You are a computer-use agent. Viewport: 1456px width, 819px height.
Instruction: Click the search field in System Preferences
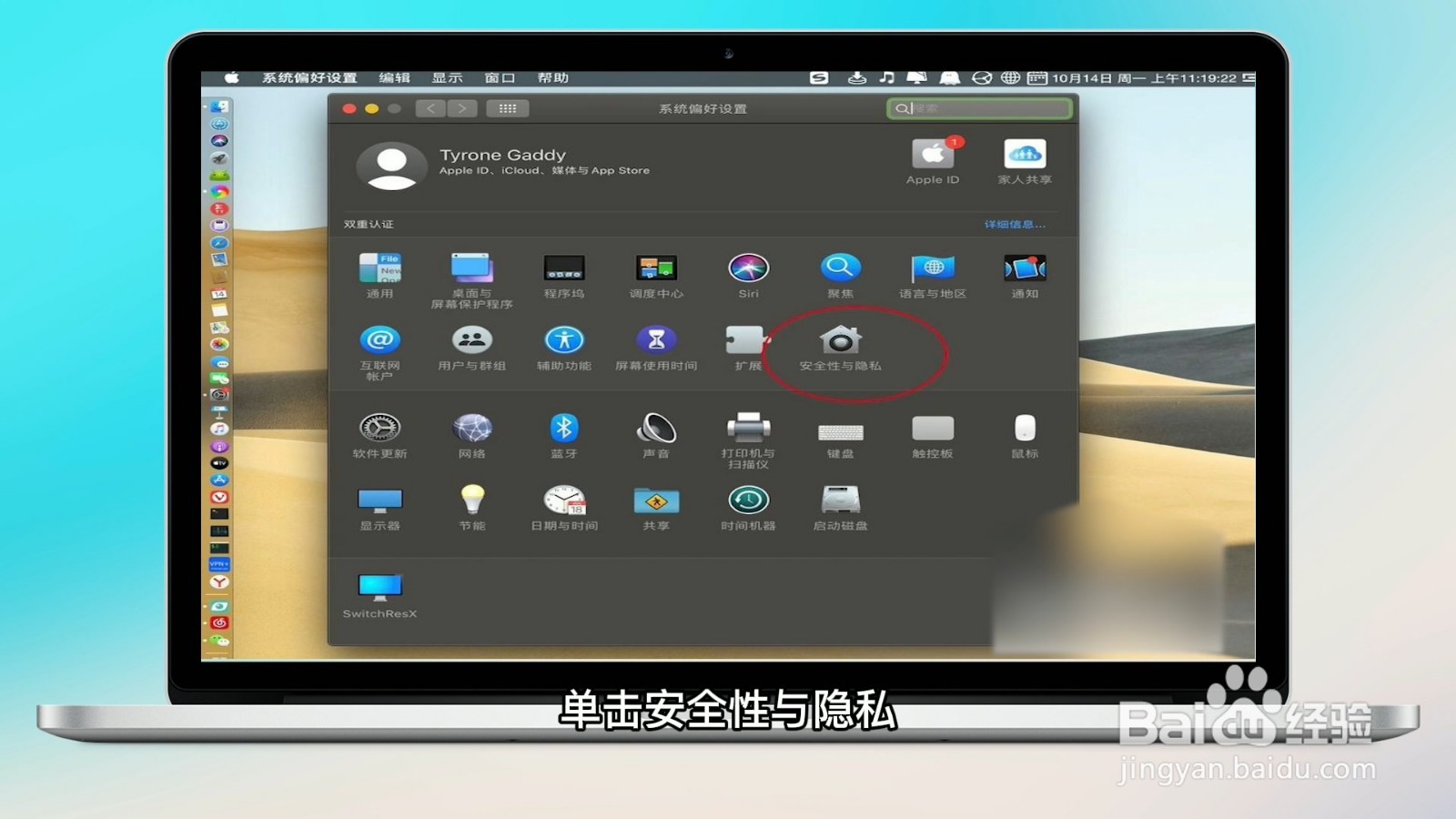click(977, 107)
